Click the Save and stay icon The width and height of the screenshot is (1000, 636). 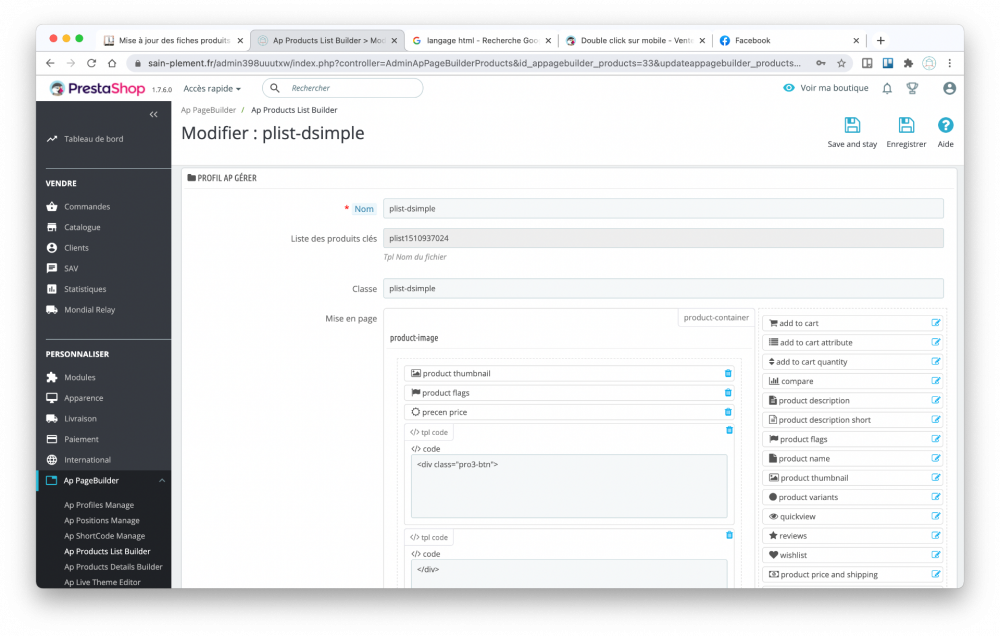click(x=851, y=125)
